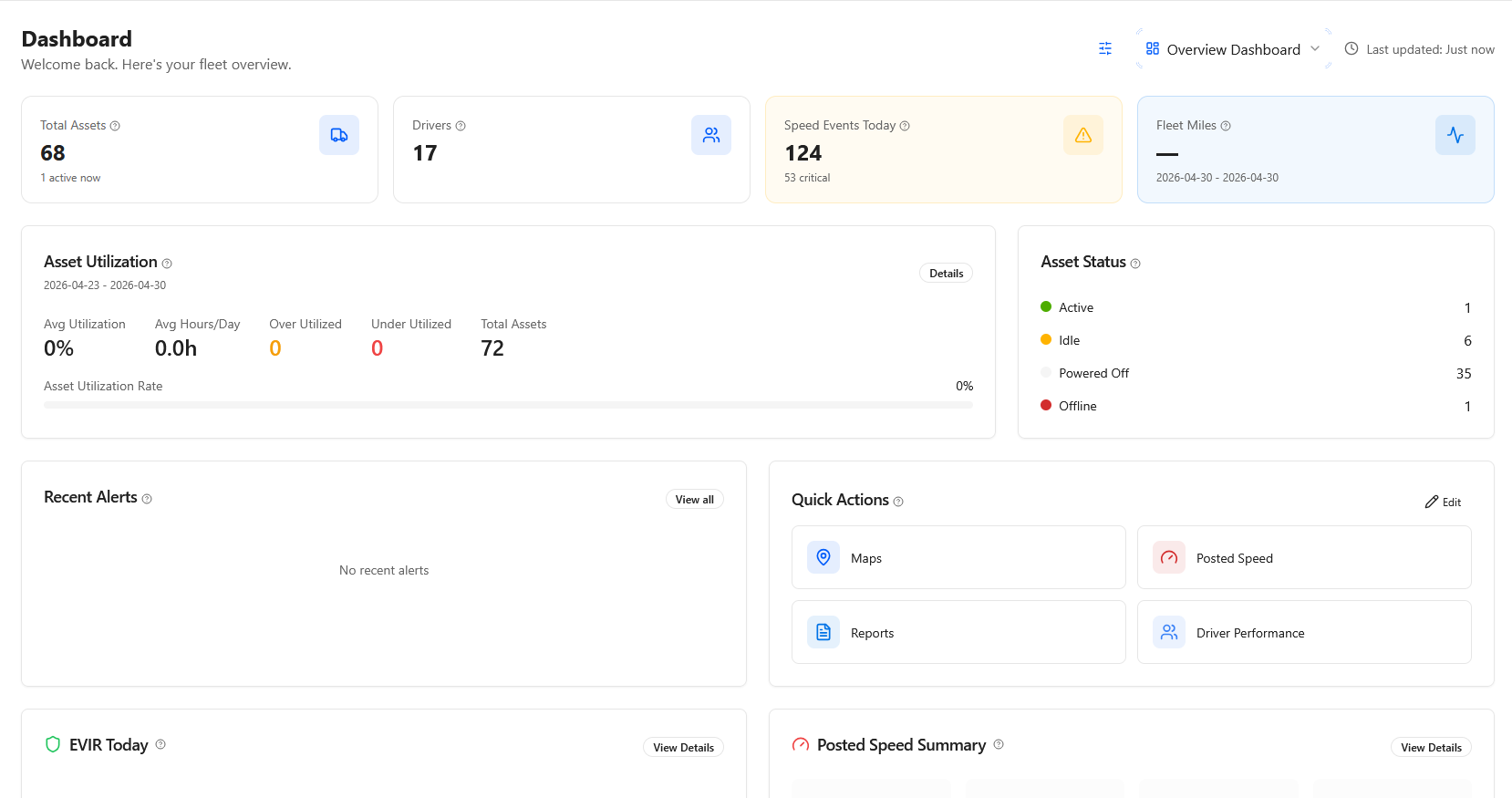Click the shield icon beside EVIR Today
This screenshot has width=1512, height=798.
pos(53,744)
